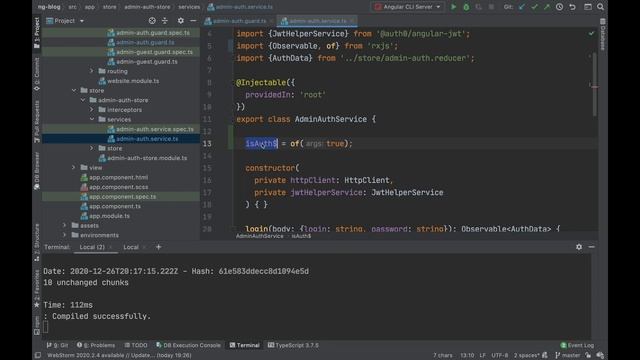Stop the running process
The width and height of the screenshot is (640, 360).
(x=491, y=7)
